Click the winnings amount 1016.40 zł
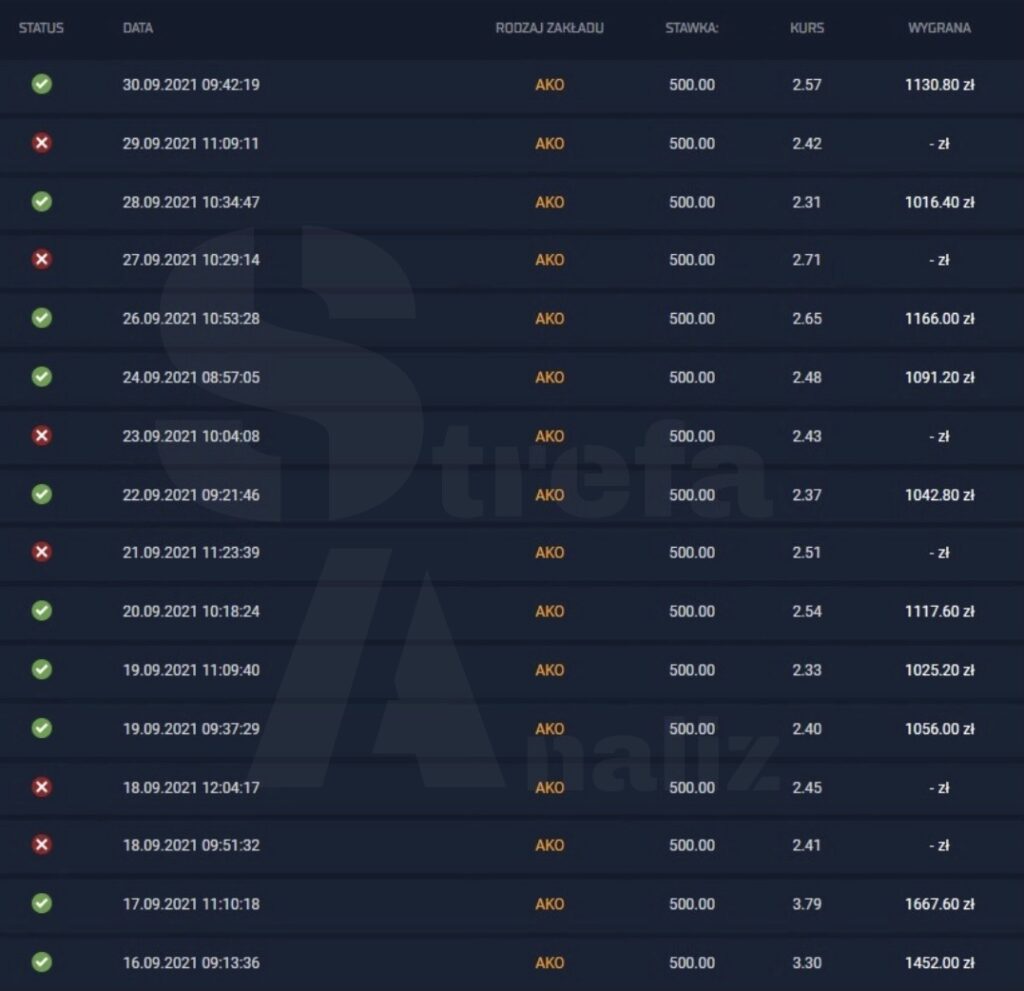Image resolution: width=1024 pixels, height=991 pixels. (x=940, y=203)
